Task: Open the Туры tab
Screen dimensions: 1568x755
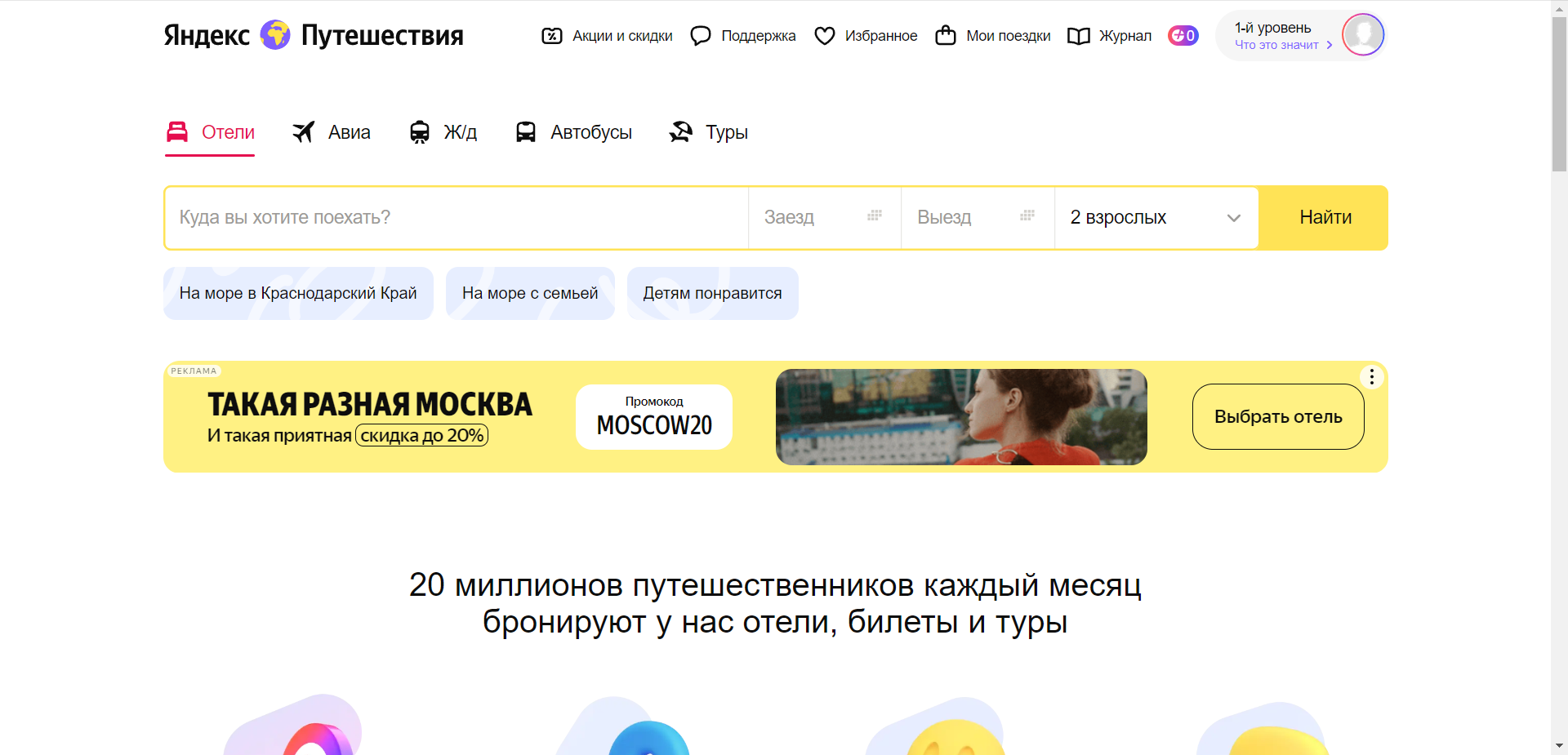Action: coord(707,131)
